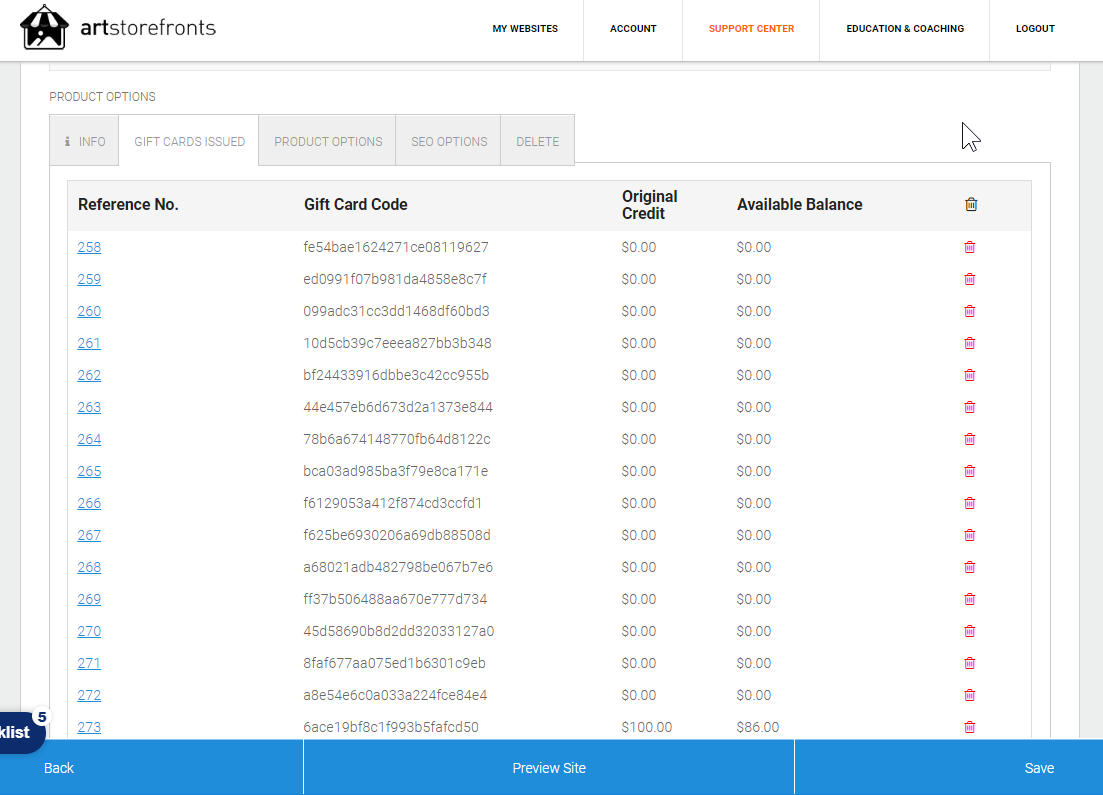Viewport: 1103px width, 795px height.
Task: Delete gift card reference 264
Action: tap(969, 439)
